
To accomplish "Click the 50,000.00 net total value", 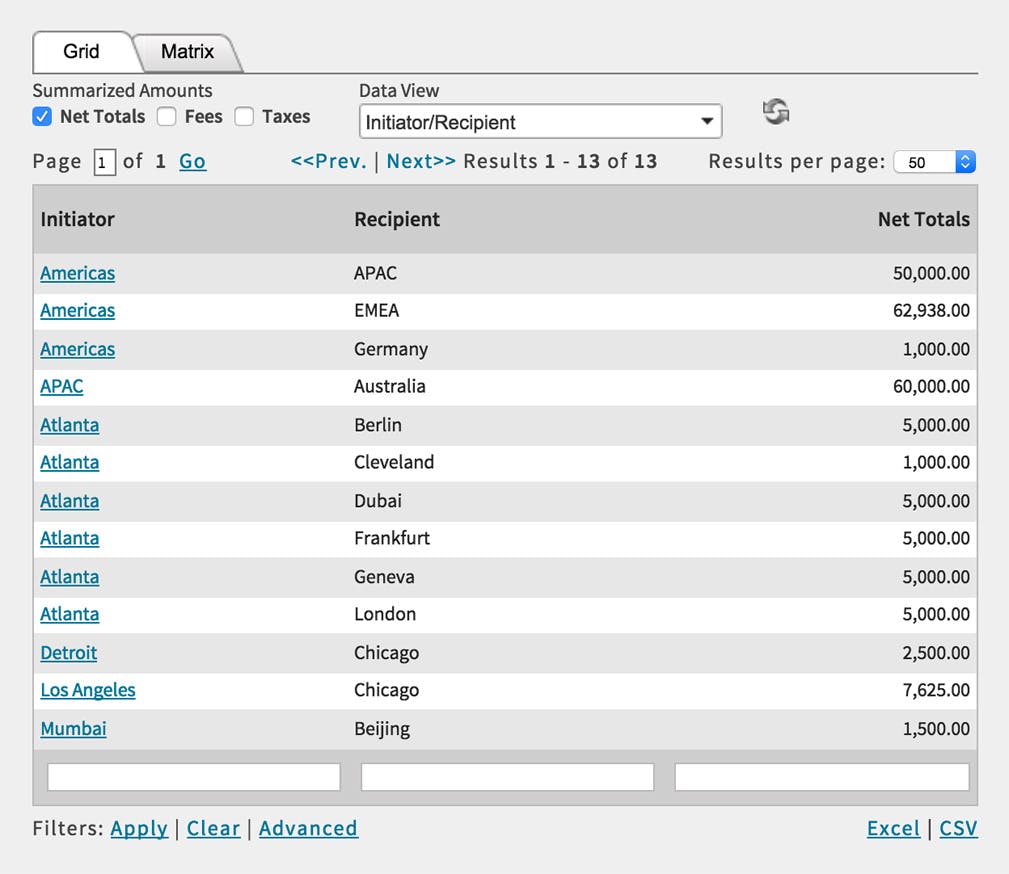I will [x=931, y=274].
